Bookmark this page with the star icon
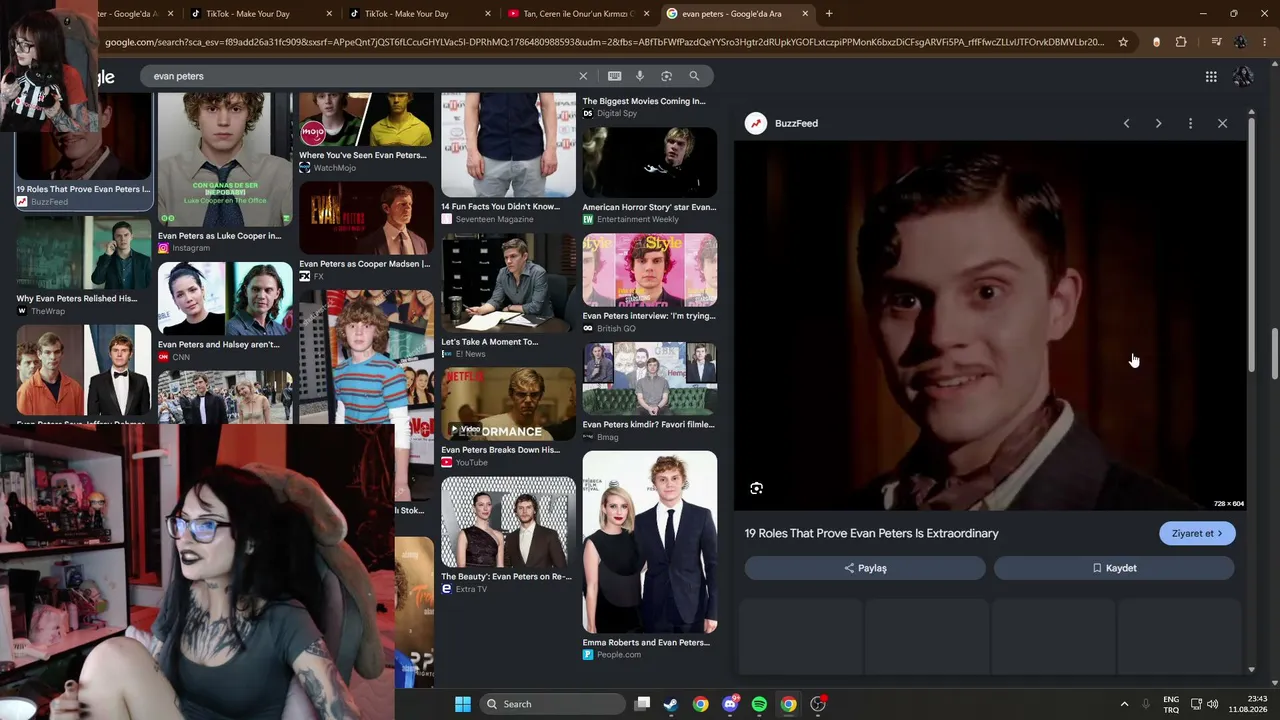 point(1123,42)
